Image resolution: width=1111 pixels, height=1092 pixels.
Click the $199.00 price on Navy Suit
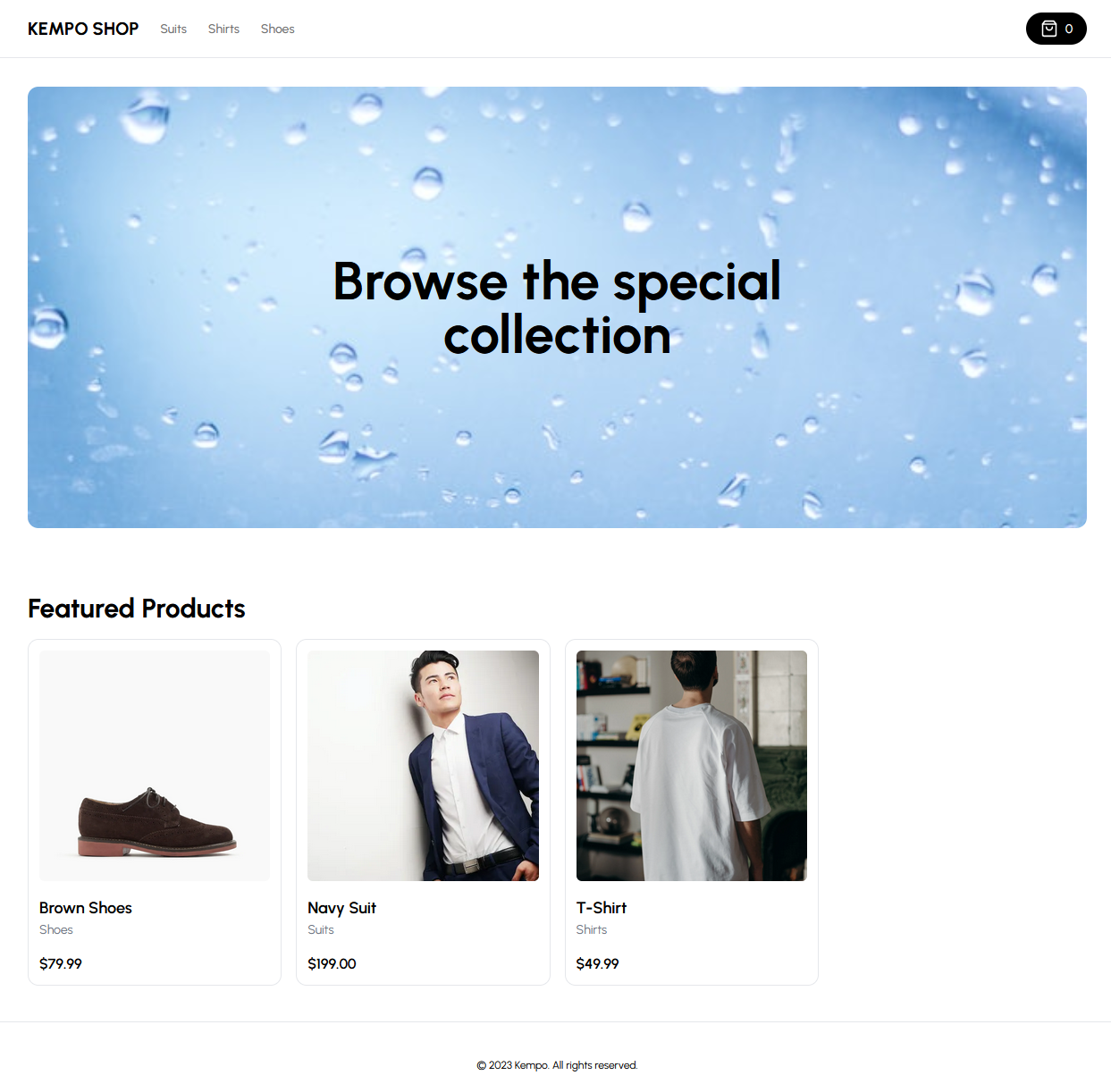tap(332, 963)
